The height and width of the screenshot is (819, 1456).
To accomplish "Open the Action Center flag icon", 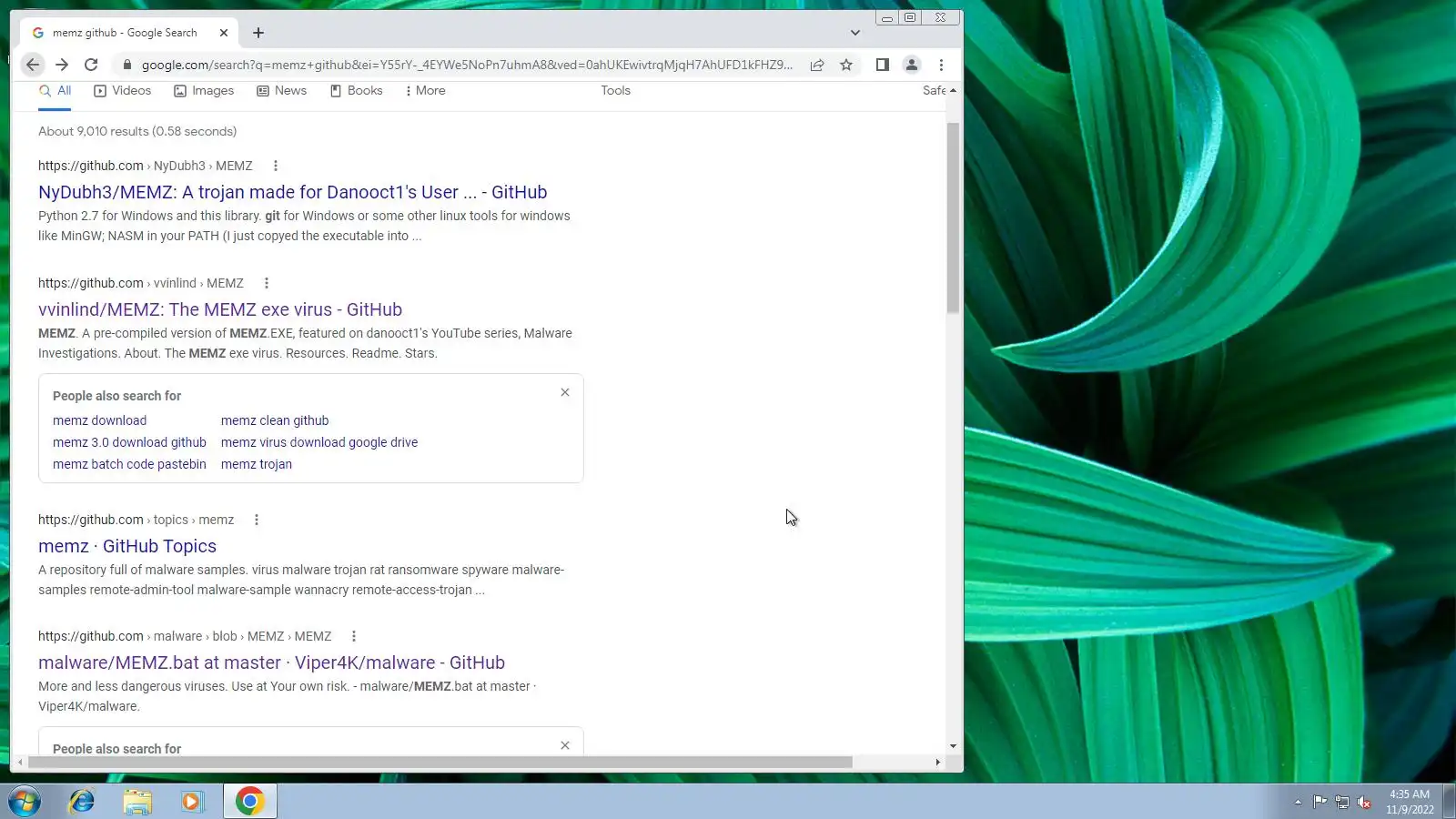I will (x=1319, y=802).
